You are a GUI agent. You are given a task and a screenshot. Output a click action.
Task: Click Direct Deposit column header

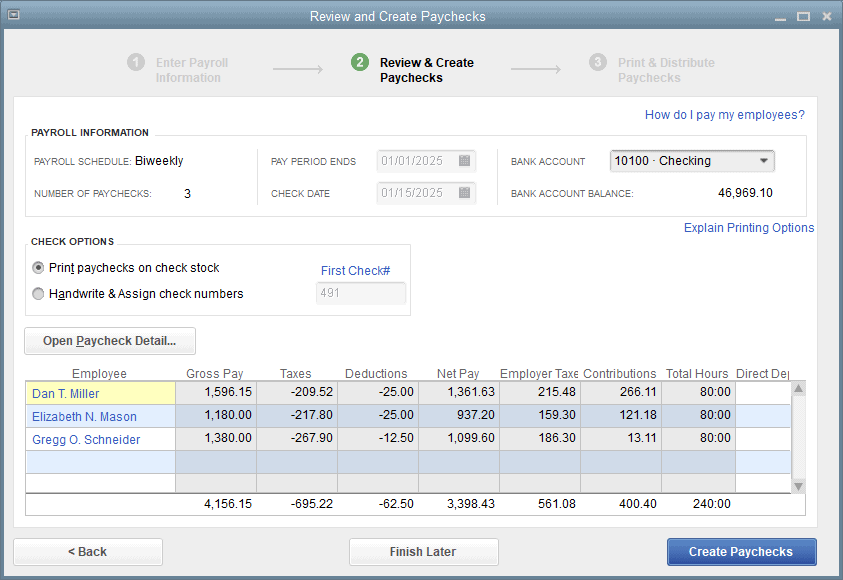tap(762, 374)
